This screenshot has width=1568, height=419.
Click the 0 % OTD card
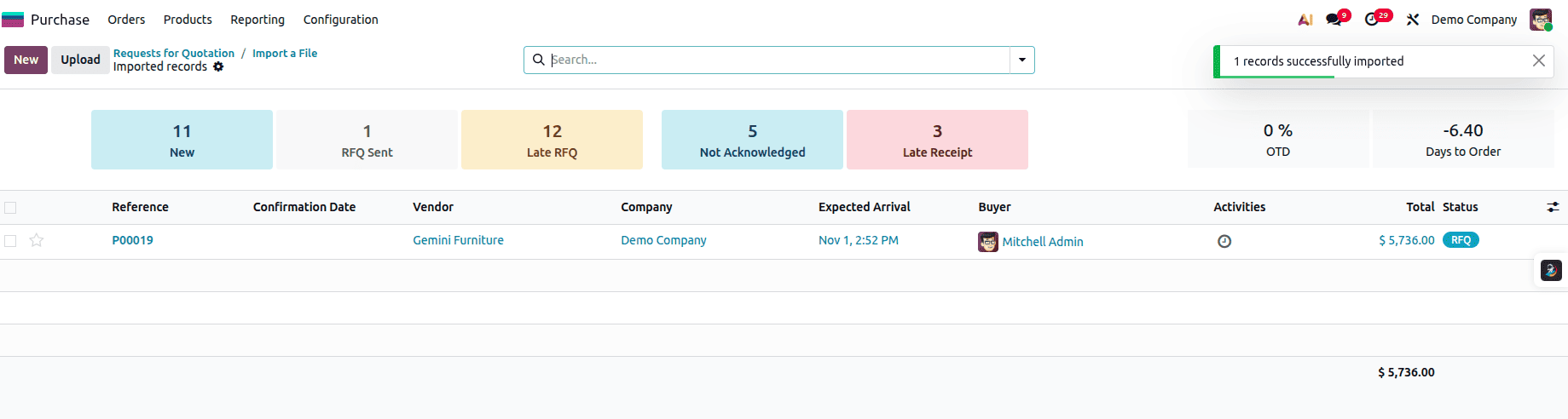click(1278, 139)
